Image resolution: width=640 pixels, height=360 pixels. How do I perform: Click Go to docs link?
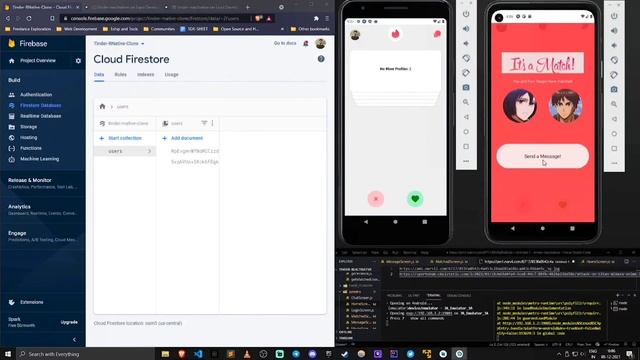point(285,43)
